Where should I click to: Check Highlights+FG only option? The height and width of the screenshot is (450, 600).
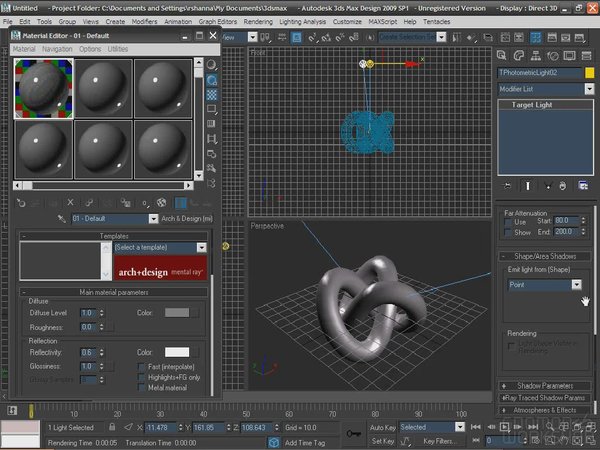coord(142,377)
